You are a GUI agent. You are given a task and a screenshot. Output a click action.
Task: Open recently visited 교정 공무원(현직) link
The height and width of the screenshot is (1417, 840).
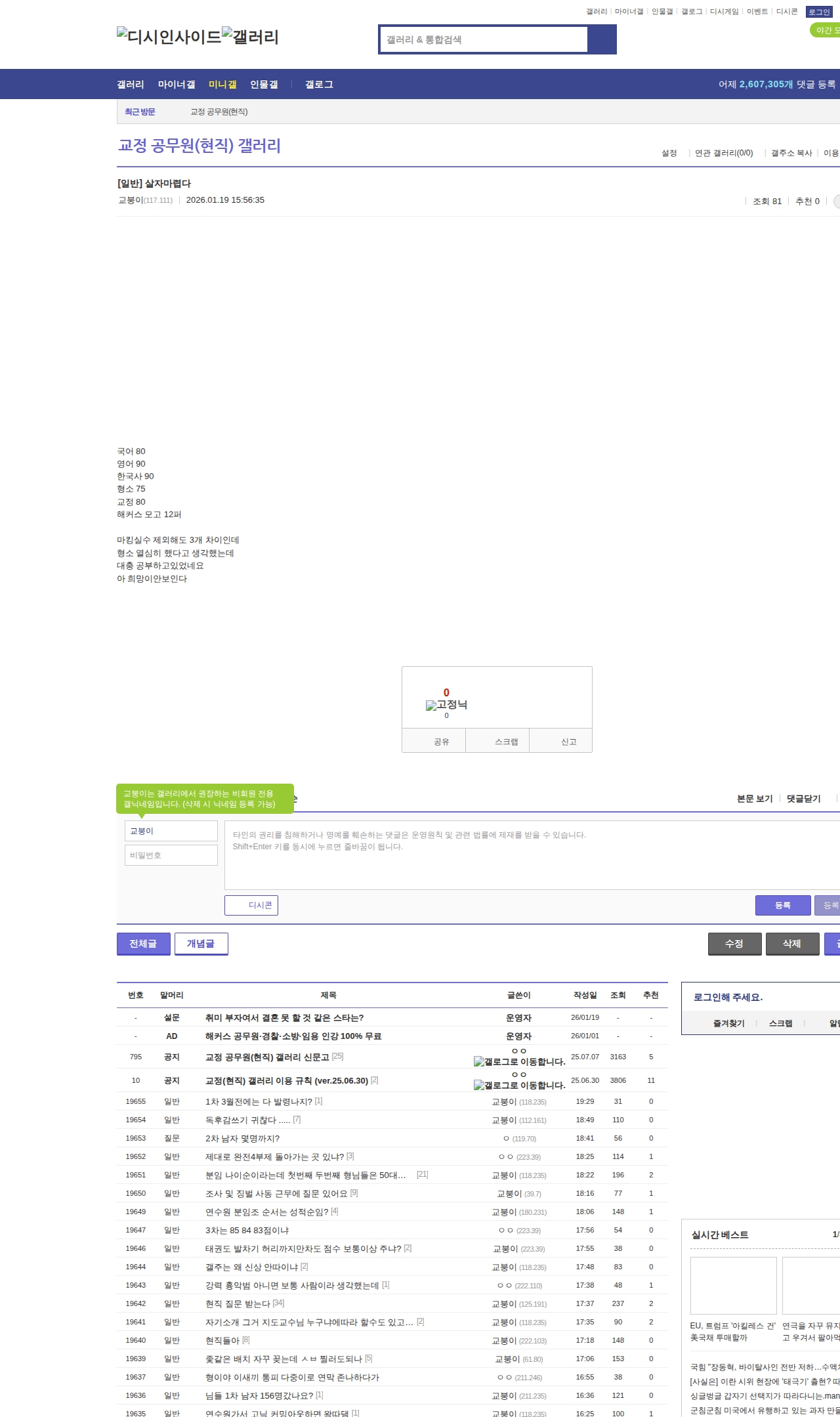pos(219,112)
